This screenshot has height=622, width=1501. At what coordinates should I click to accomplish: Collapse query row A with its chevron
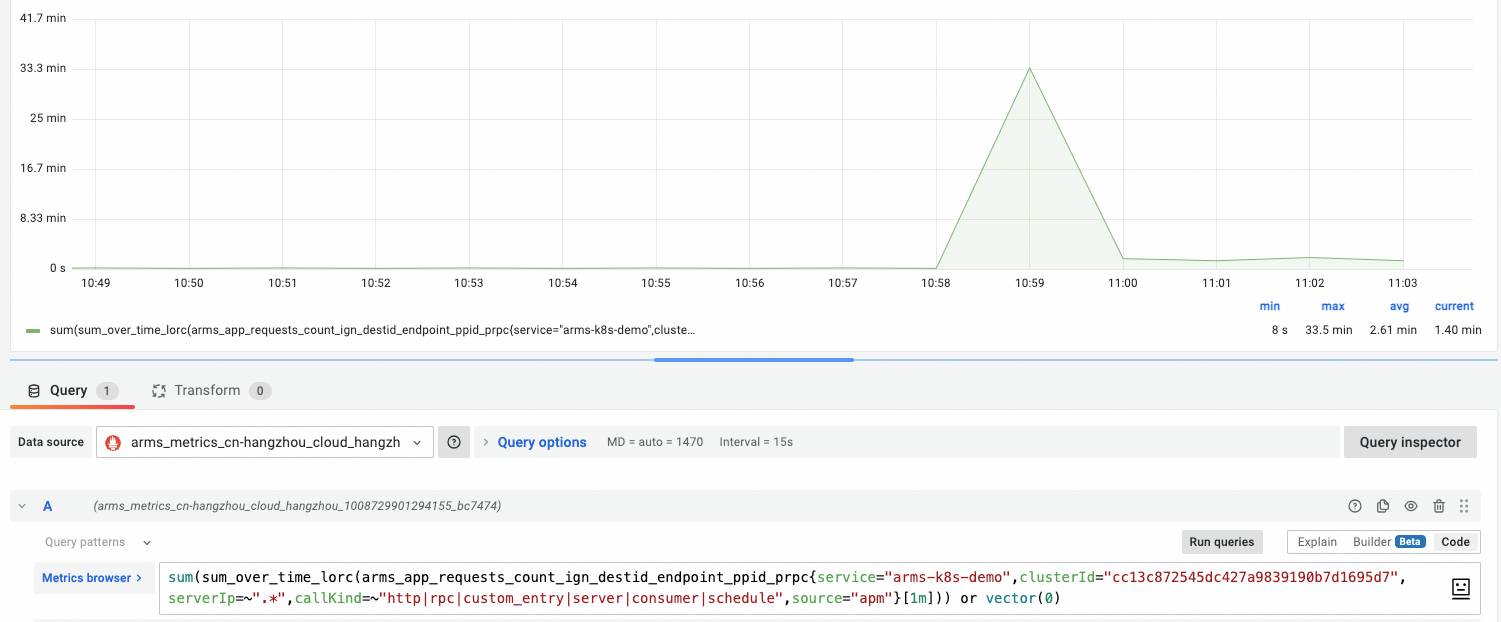point(22,506)
